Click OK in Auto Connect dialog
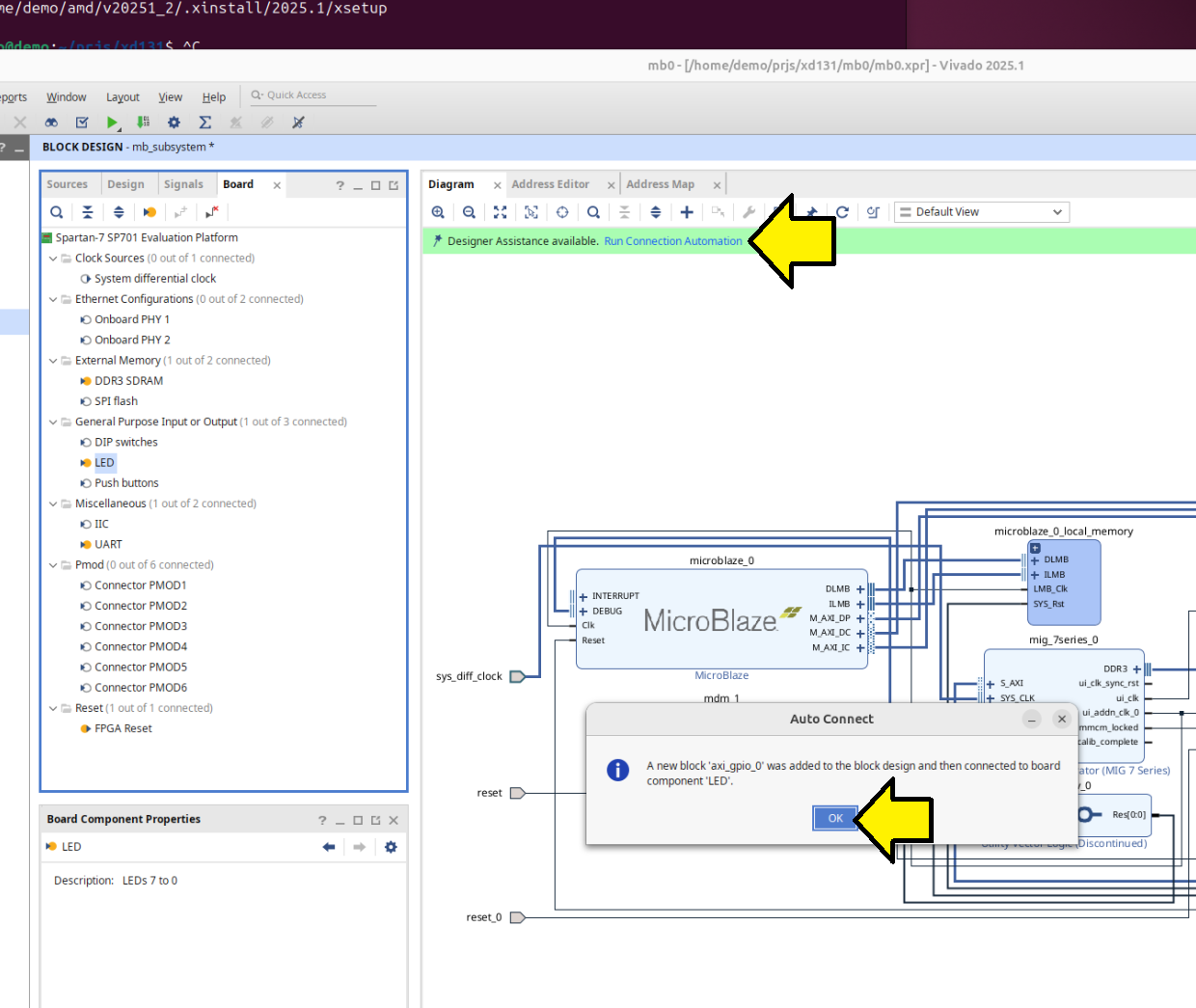 [834, 818]
